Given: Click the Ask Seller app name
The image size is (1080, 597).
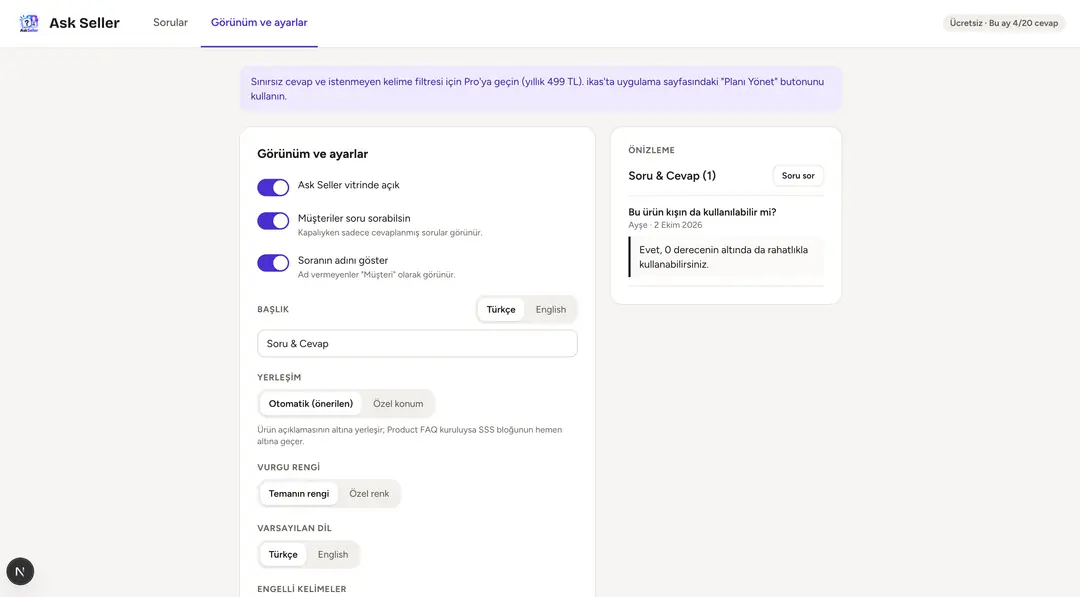Looking at the screenshot, I should (84, 23).
